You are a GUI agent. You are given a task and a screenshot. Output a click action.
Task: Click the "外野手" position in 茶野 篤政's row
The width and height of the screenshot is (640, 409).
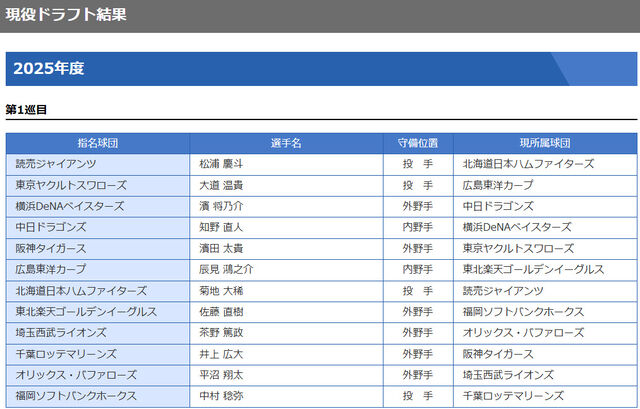click(x=418, y=333)
